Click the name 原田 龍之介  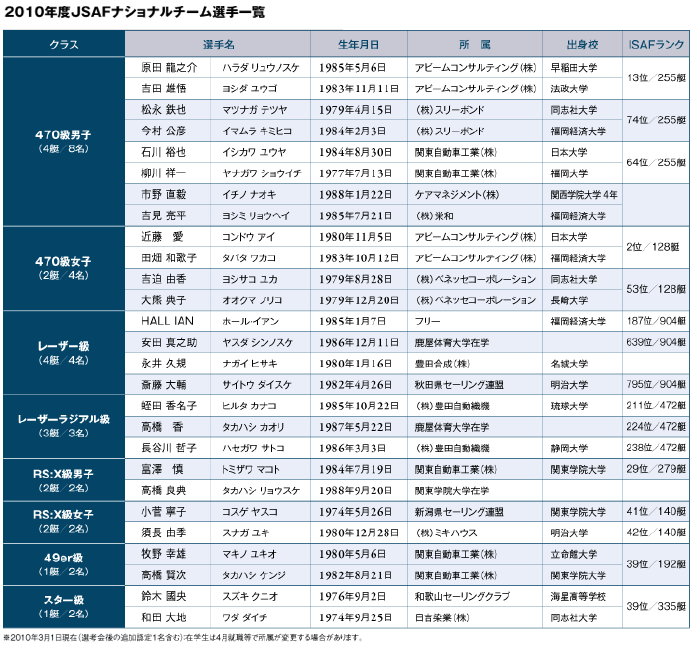tap(169, 68)
